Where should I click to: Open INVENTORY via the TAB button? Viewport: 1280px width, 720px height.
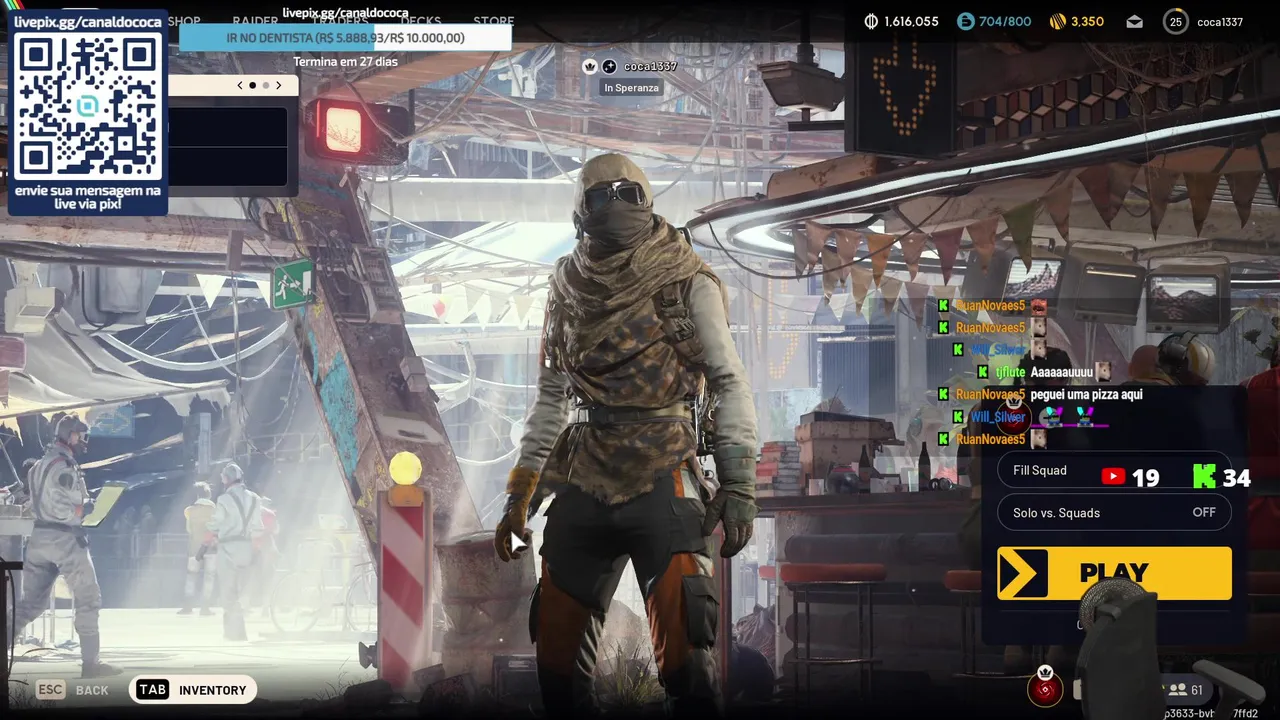point(193,690)
